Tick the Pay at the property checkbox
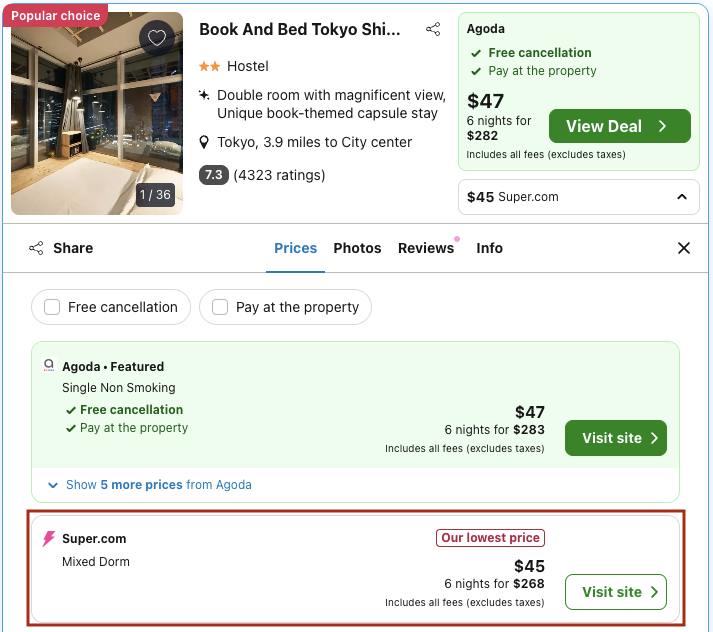Screen dimensions: 713x632 (220, 307)
